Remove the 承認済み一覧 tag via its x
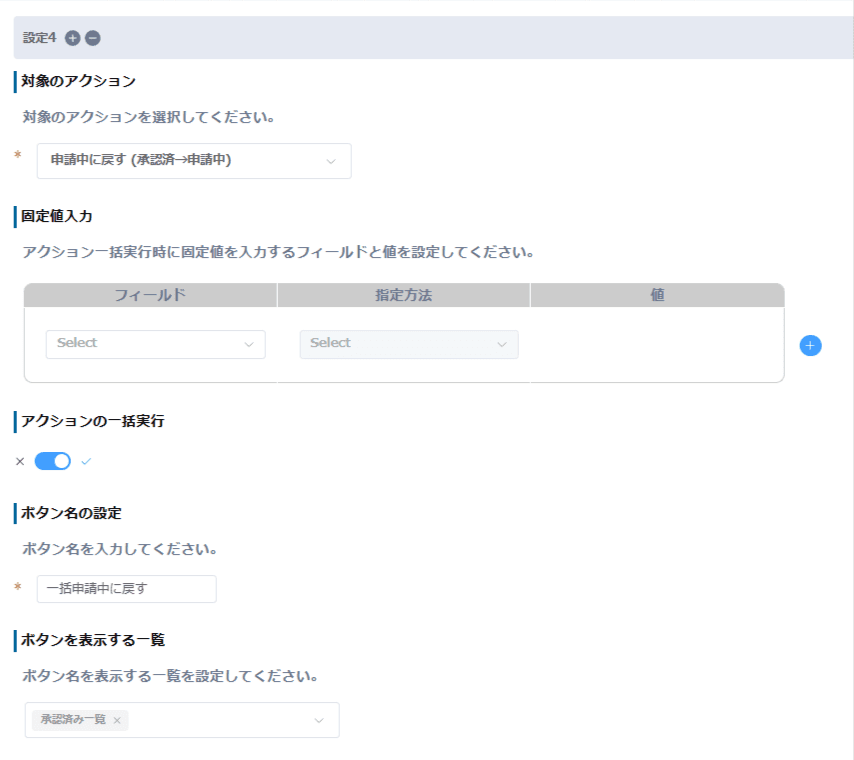The image size is (854, 760). [117, 720]
